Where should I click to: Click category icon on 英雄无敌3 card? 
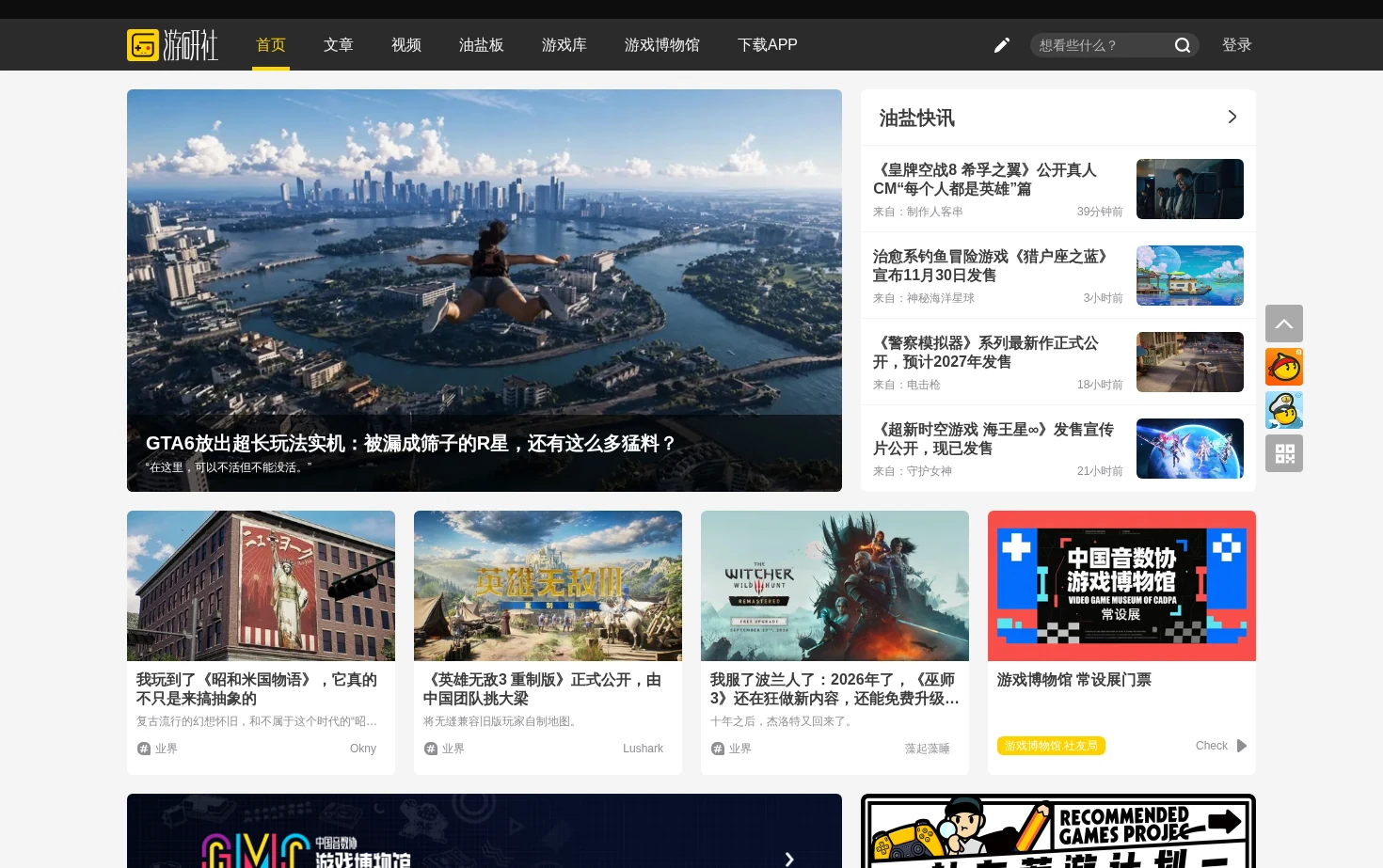coord(431,749)
